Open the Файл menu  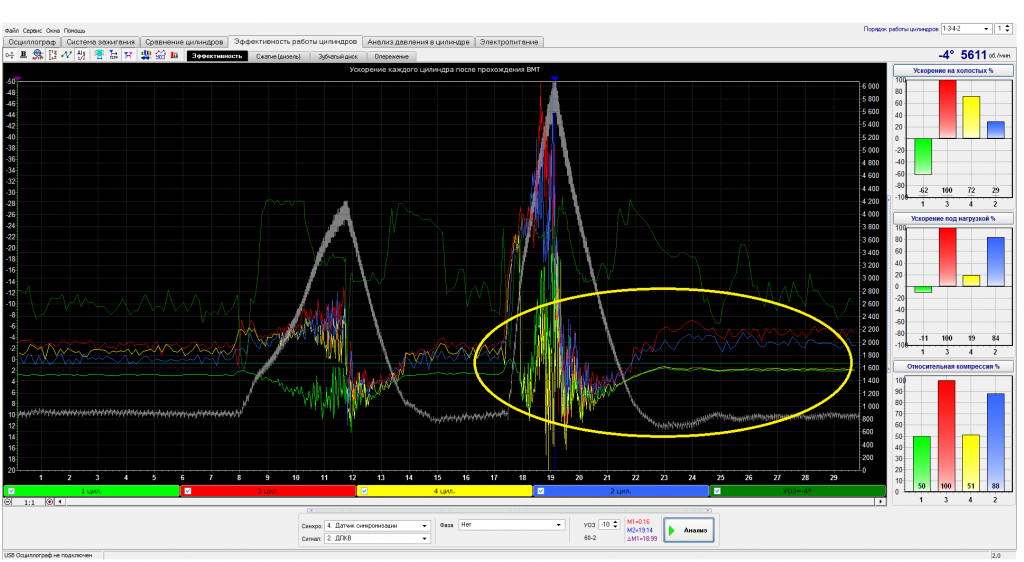[11, 31]
